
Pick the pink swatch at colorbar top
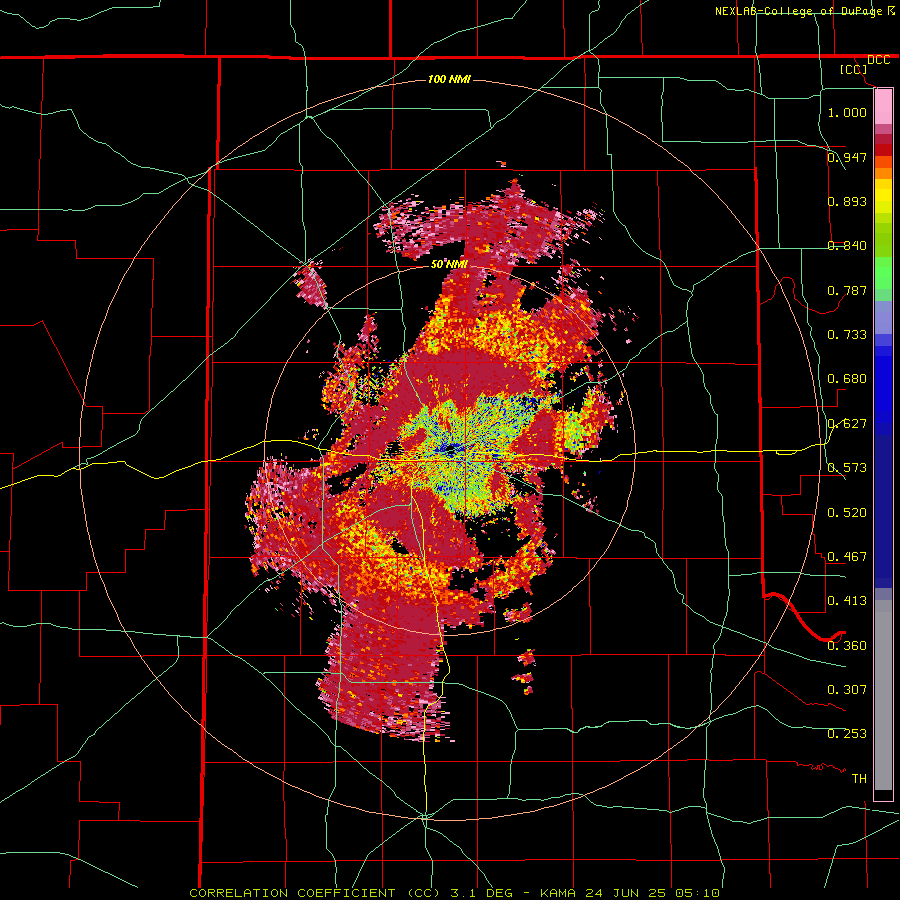(x=883, y=106)
